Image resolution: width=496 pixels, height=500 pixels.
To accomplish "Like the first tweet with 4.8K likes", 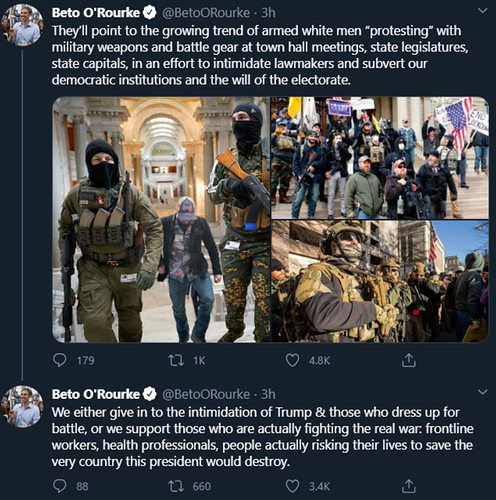I will click(292, 360).
